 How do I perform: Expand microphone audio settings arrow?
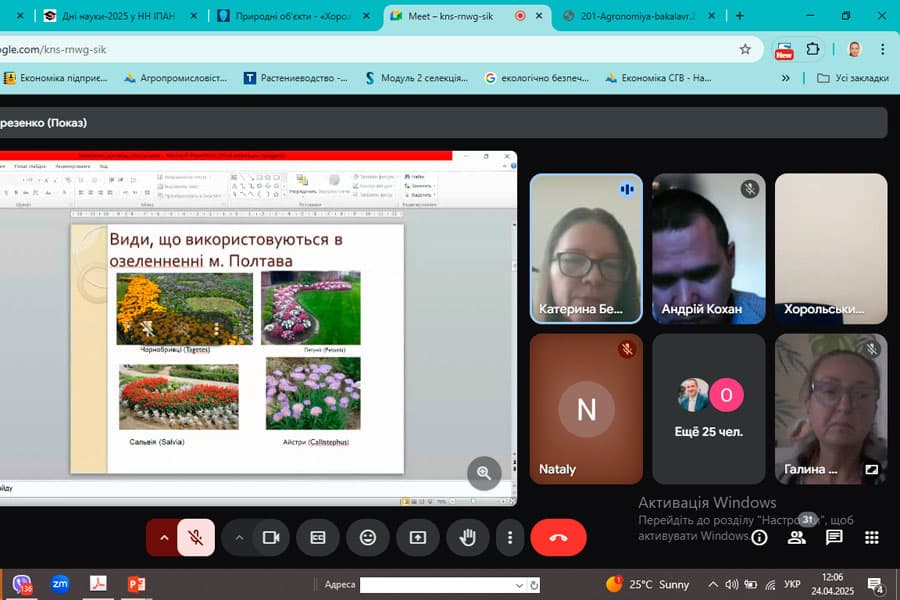click(163, 537)
